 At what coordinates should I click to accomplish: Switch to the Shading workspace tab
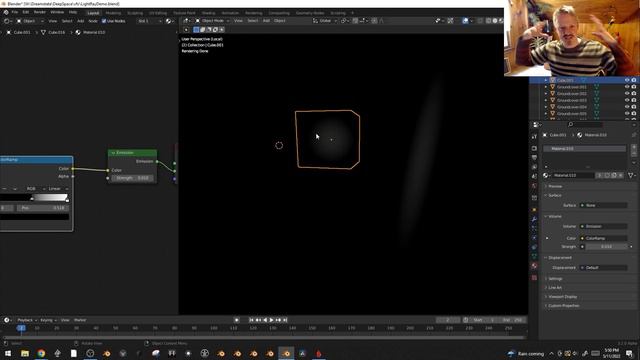pos(208,13)
